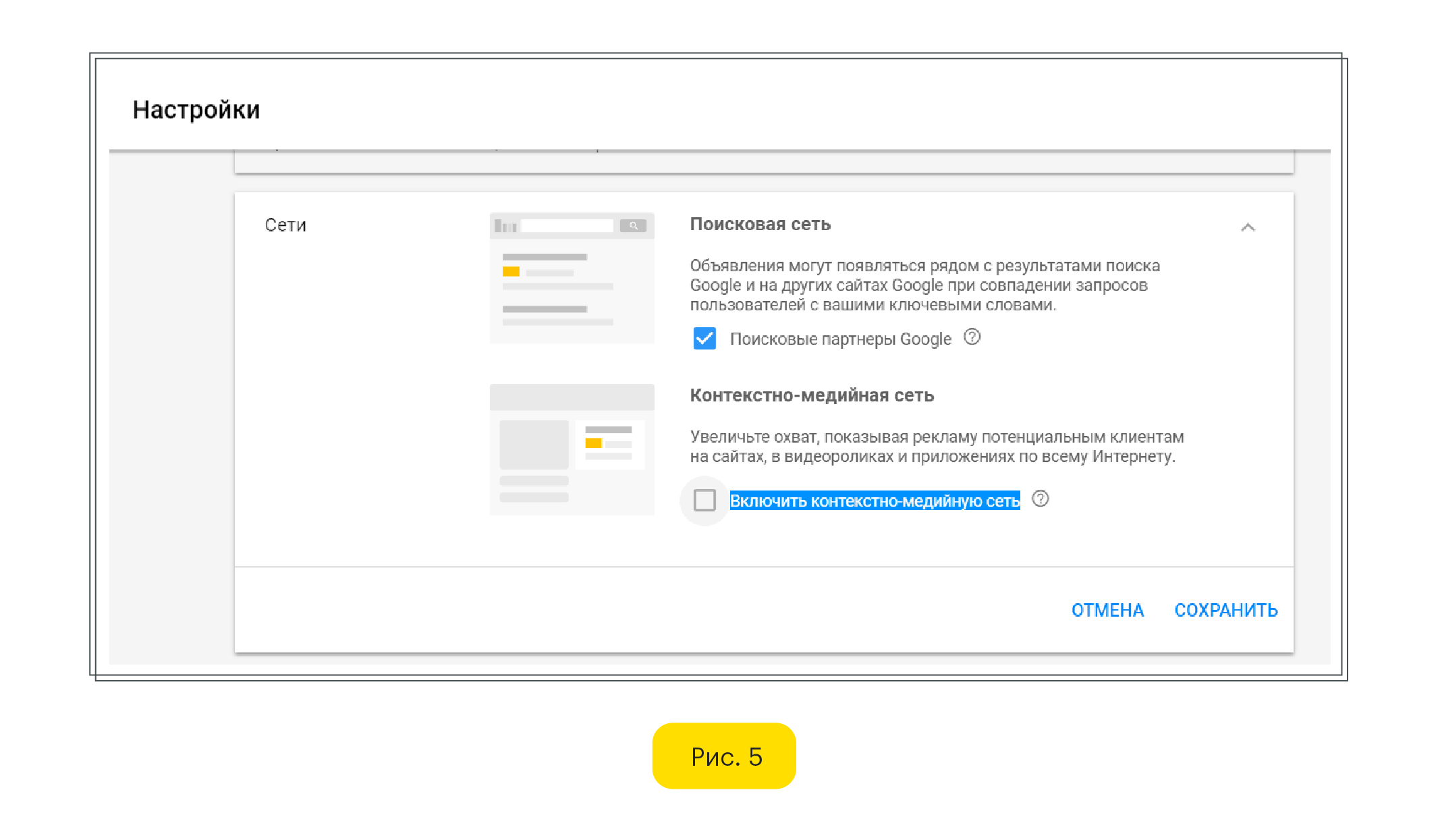Click the Контекстно-медийная сеть heading

pyautogui.click(x=811, y=395)
